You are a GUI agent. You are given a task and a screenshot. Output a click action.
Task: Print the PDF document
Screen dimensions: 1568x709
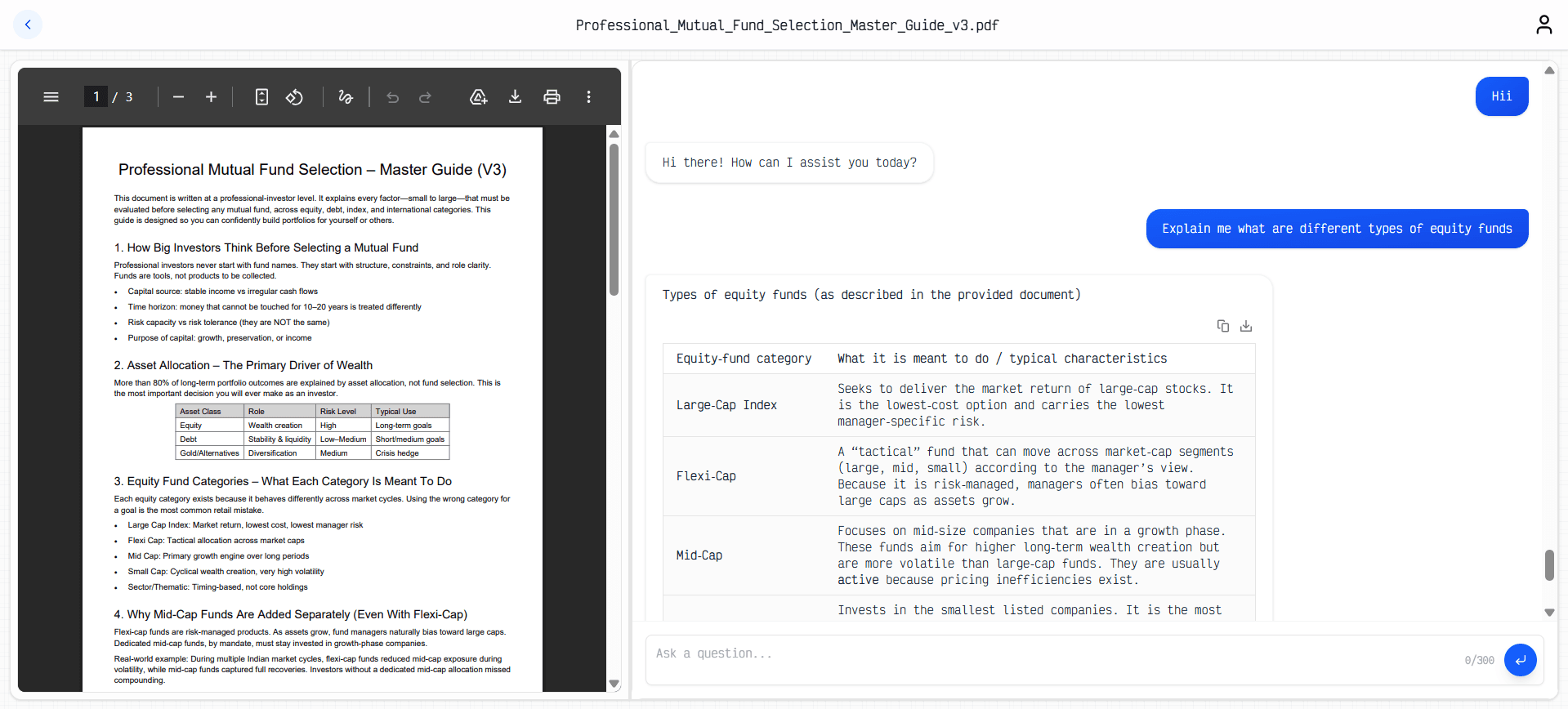coord(552,97)
